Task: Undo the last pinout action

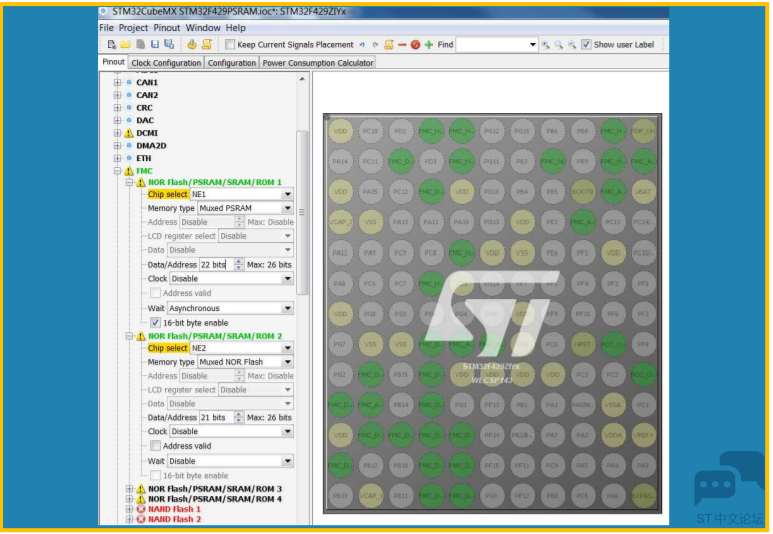Action: 362,45
